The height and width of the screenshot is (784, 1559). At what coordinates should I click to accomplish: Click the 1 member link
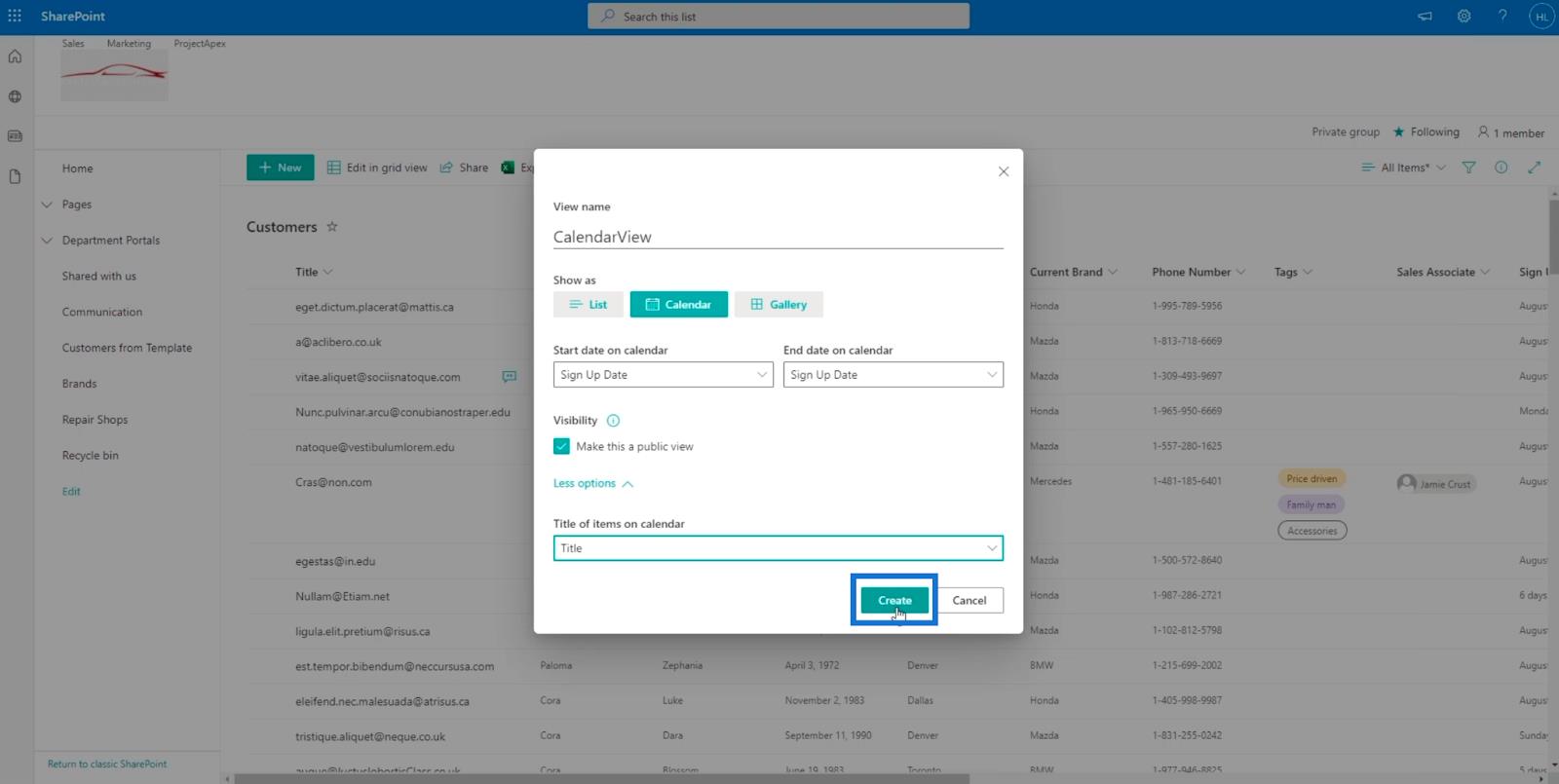click(x=1511, y=132)
